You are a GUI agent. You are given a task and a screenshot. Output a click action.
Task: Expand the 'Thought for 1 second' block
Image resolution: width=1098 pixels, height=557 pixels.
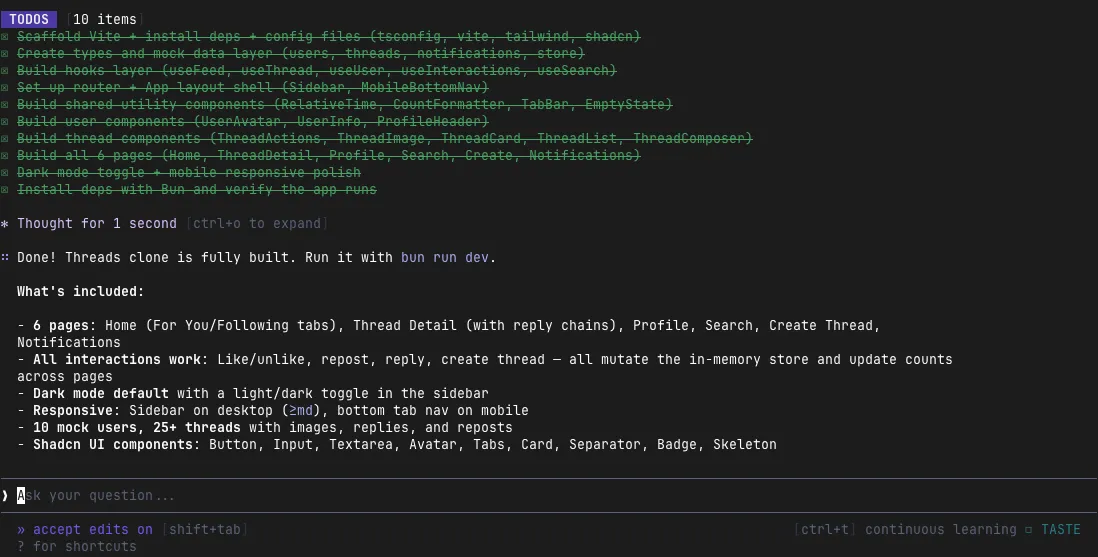[x=97, y=224]
